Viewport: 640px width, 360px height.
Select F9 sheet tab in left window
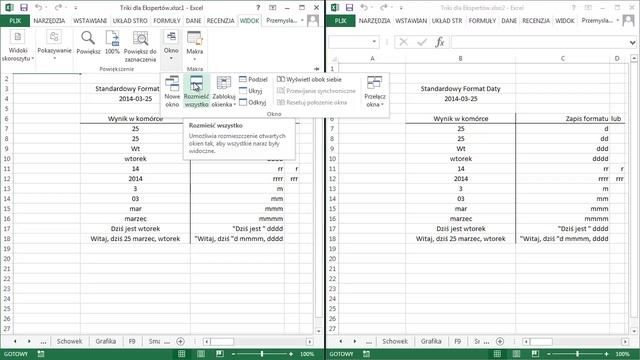pyautogui.click(x=132, y=341)
